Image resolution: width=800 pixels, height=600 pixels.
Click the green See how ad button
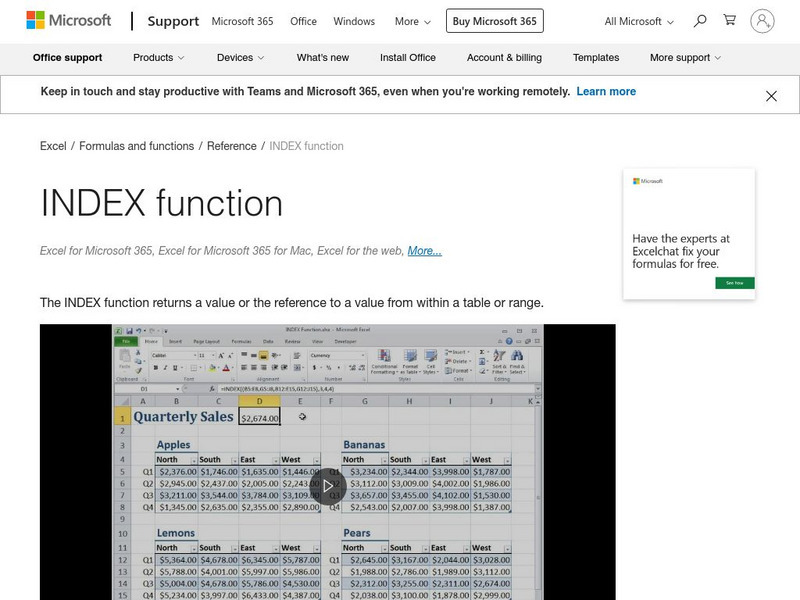tap(735, 283)
